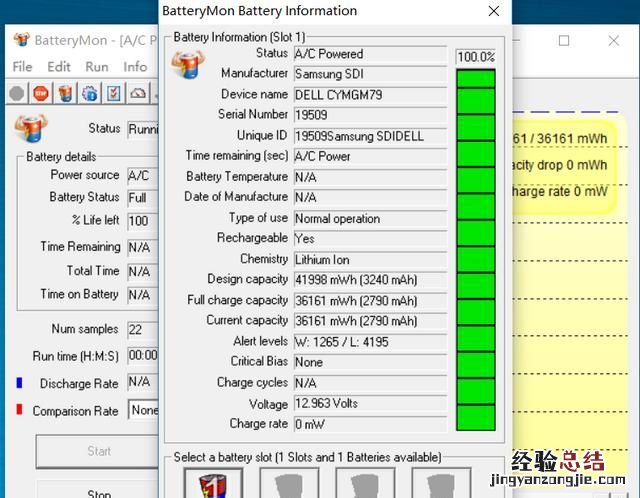Image resolution: width=640 pixels, height=498 pixels.
Task: Click the Chemistry field Lithium Ion
Action: (370, 260)
